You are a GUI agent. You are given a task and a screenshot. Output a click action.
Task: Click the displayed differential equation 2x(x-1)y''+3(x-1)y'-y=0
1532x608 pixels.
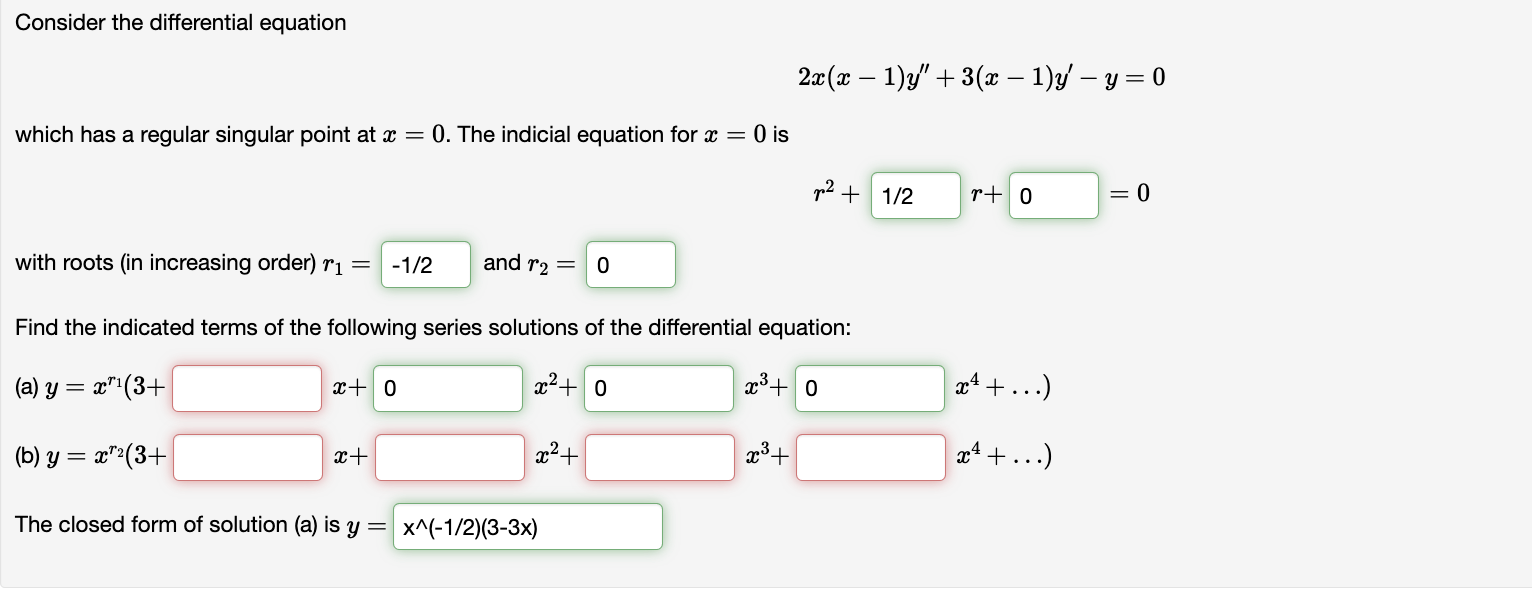tap(981, 76)
